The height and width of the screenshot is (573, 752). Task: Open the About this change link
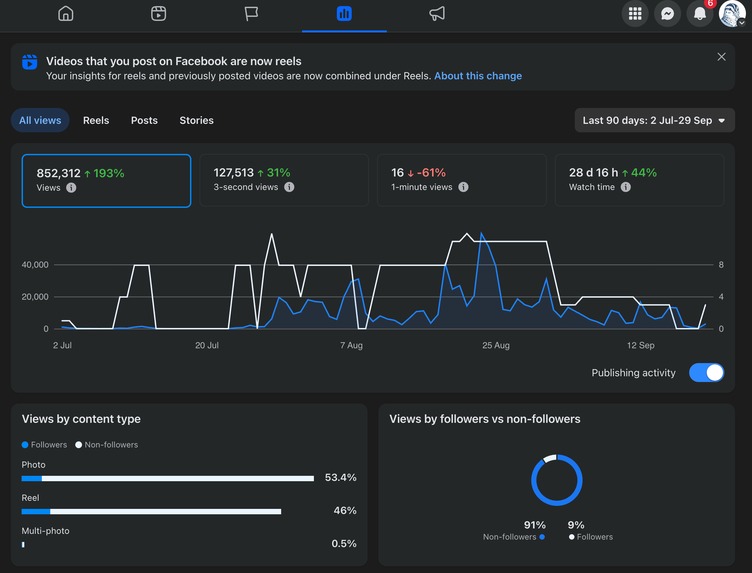point(478,76)
